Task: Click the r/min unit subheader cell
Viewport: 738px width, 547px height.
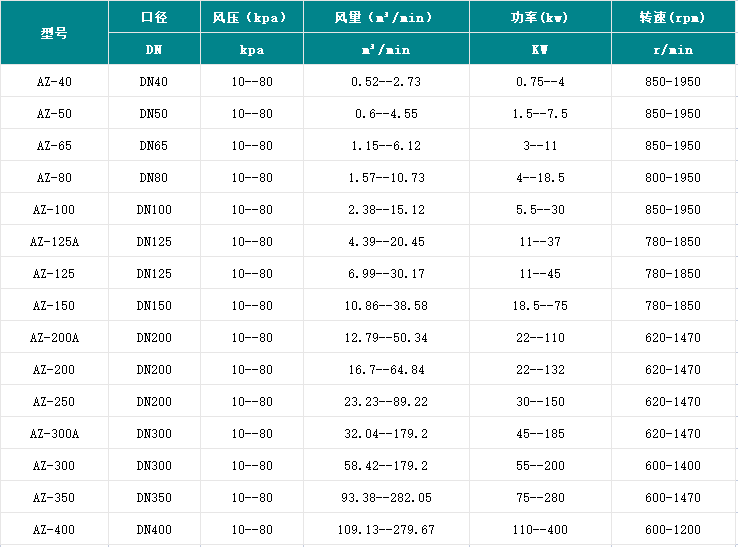Action: 673,49
